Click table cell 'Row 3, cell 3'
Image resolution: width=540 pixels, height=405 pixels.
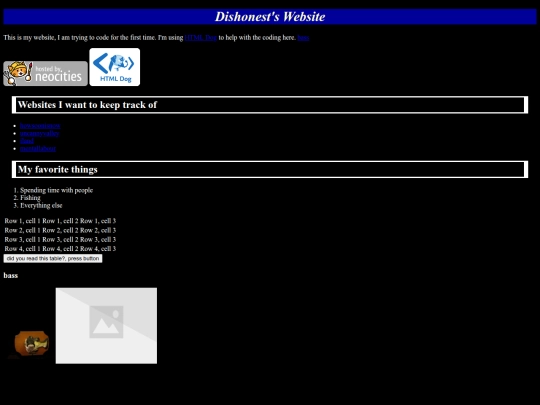98,239
